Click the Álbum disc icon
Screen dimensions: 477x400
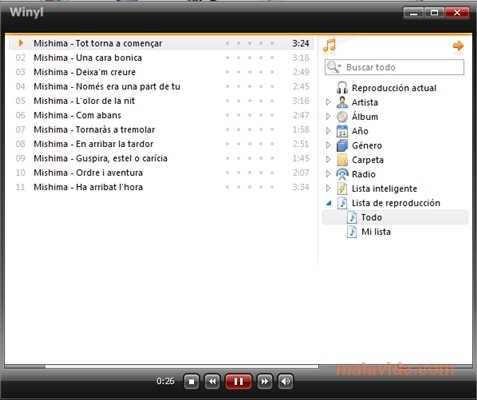[342, 117]
